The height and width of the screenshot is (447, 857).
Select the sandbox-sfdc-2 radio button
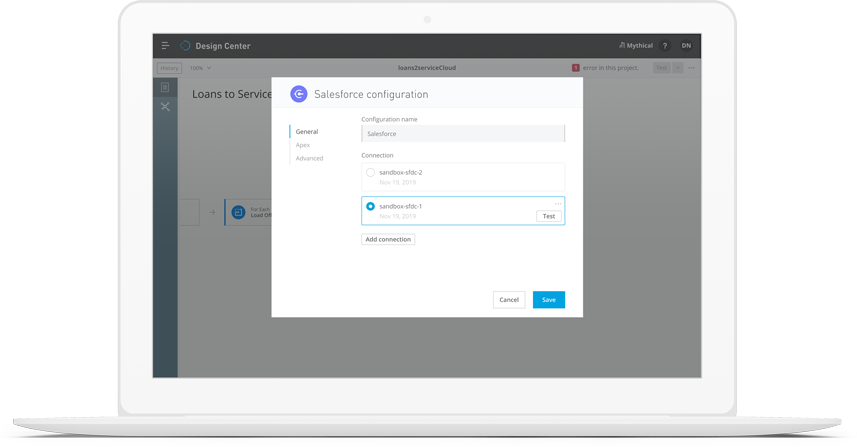click(371, 173)
